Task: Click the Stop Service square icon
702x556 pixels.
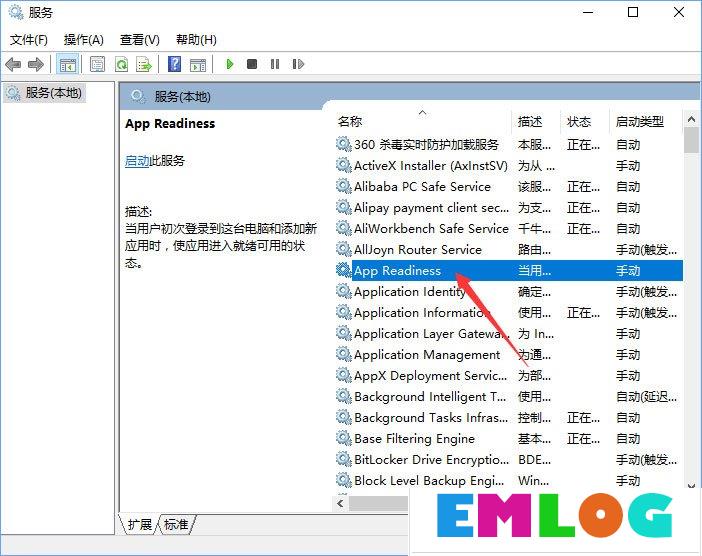Action: pyautogui.click(x=252, y=64)
